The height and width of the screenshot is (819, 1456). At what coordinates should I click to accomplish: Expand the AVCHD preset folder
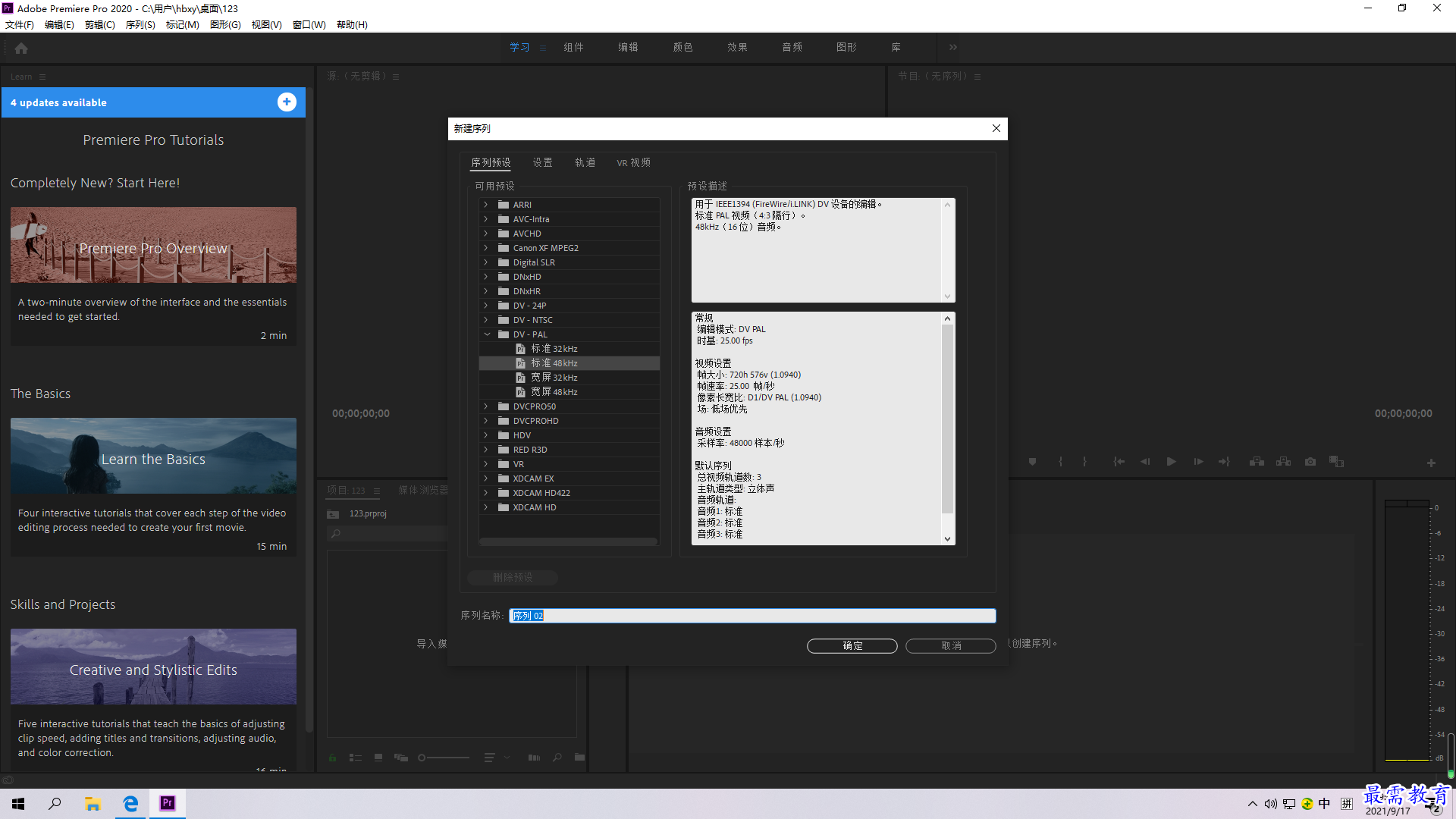pos(486,234)
